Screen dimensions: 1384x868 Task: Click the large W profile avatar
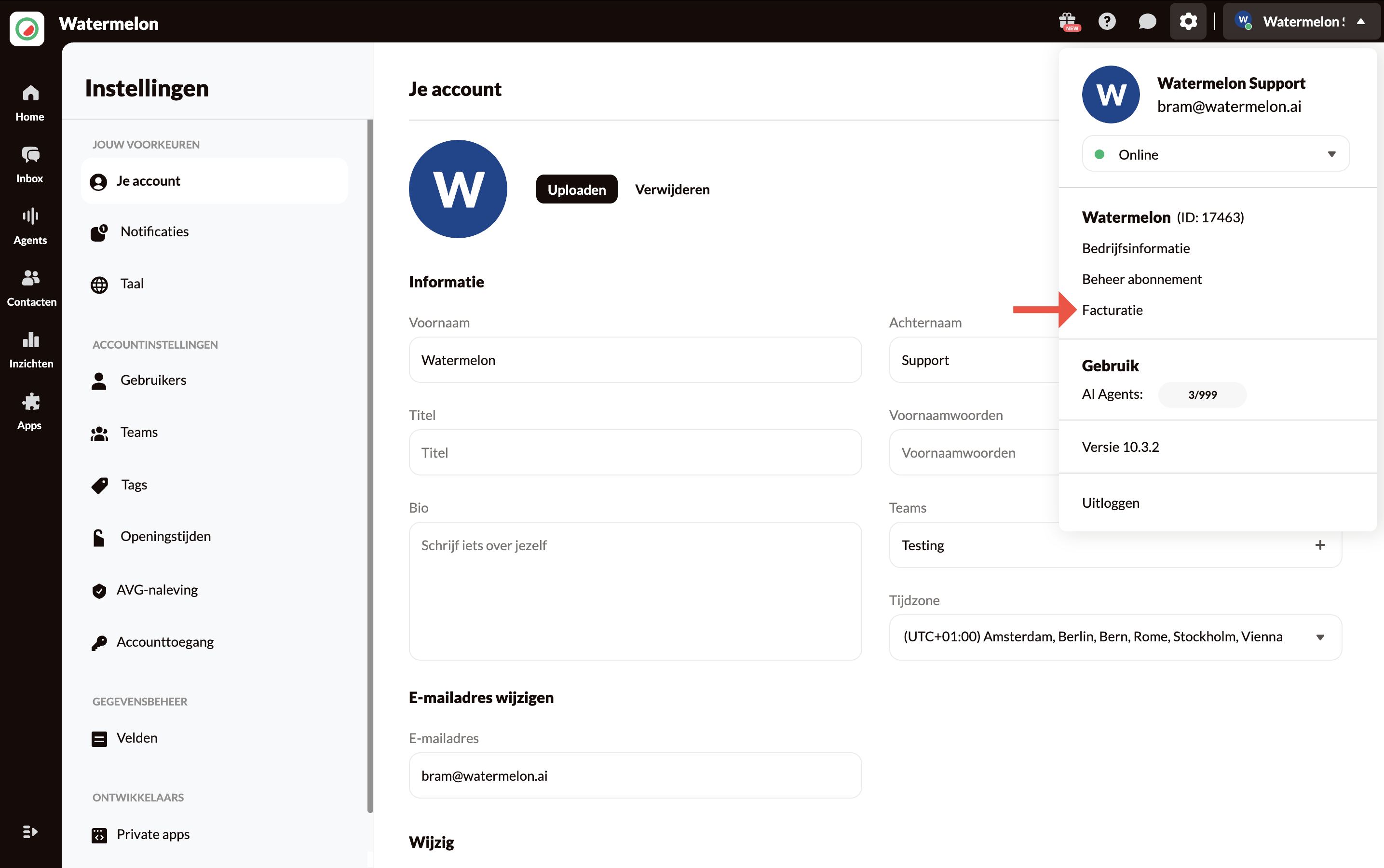[x=458, y=189]
